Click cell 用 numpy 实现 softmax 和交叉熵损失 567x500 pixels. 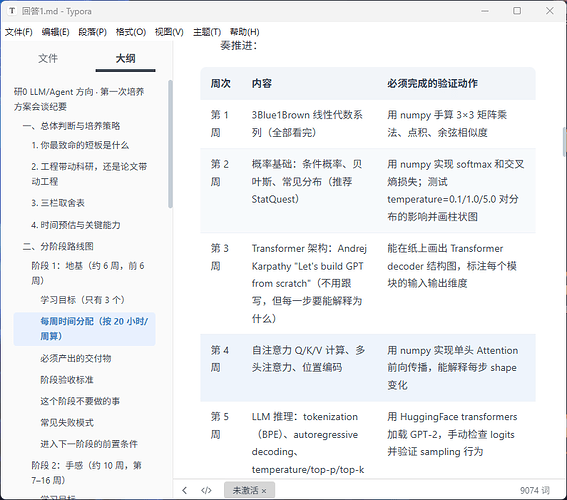456,190
